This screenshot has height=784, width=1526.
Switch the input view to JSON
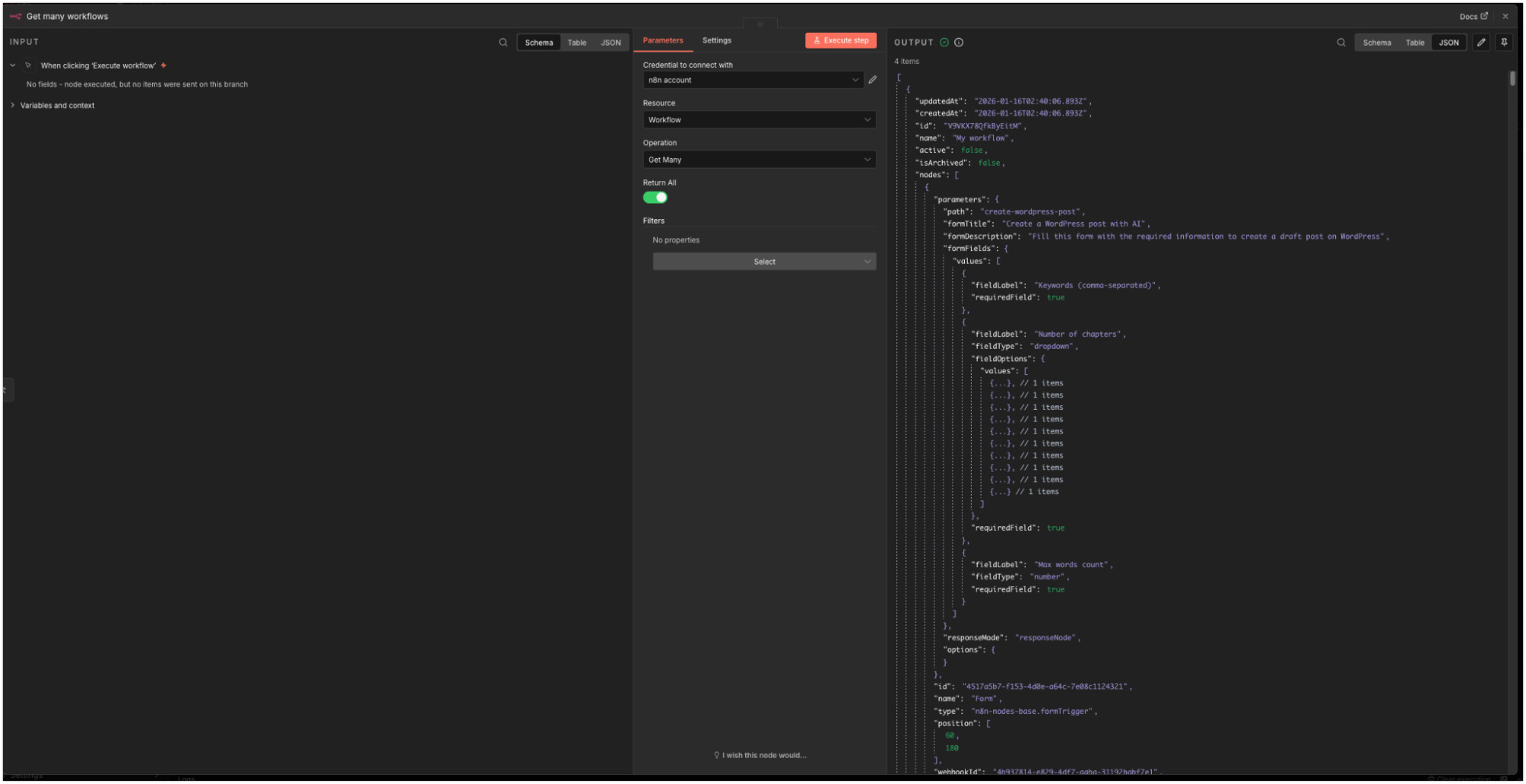(610, 43)
